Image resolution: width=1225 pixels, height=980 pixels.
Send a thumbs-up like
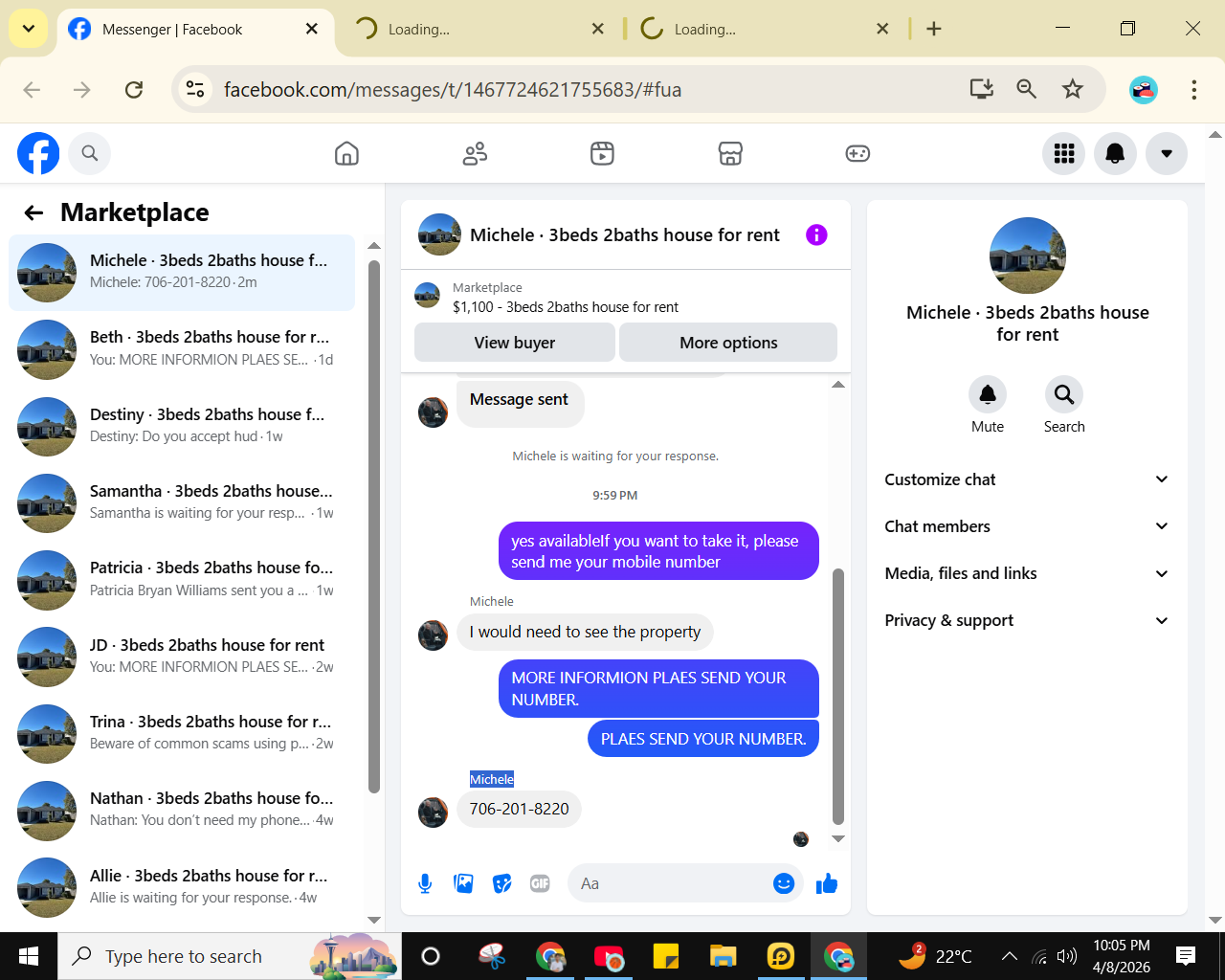pyautogui.click(x=827, y=883)
